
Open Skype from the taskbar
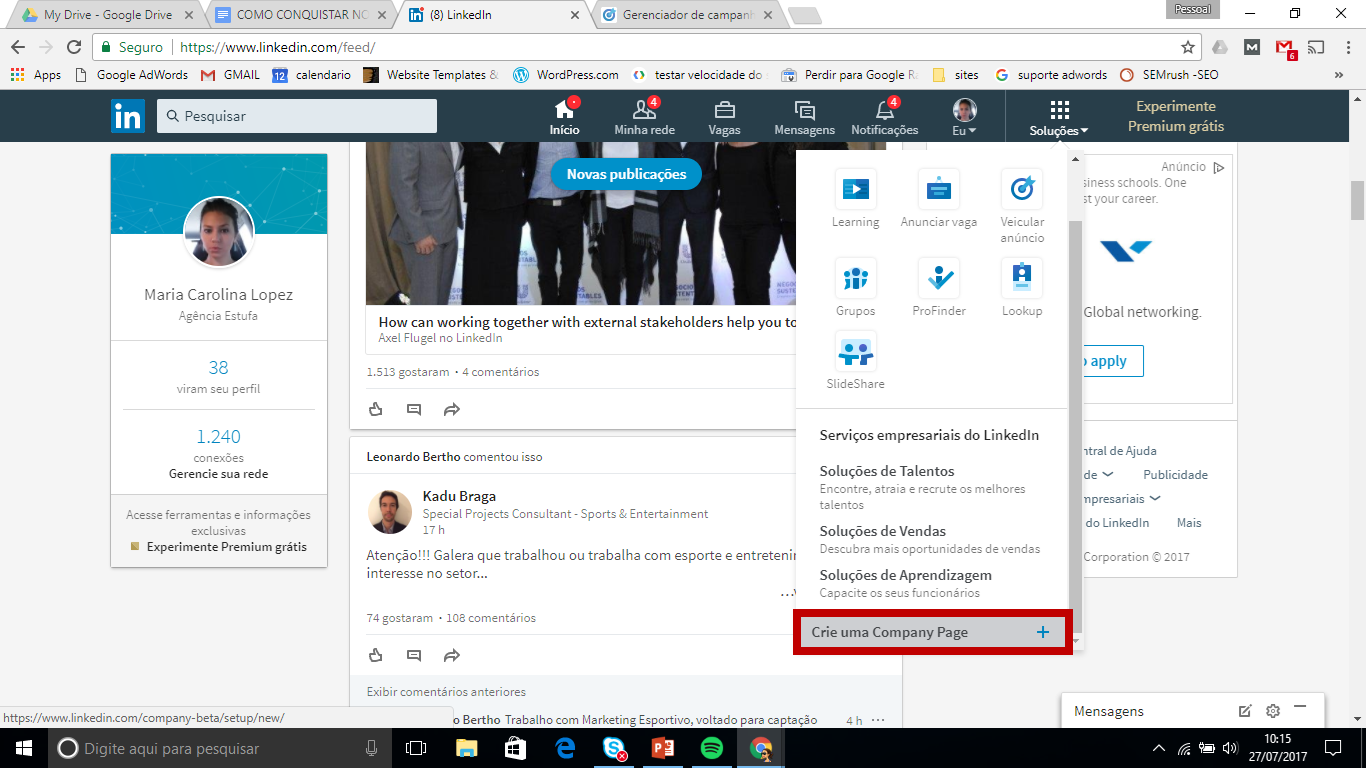click(614, 748)
